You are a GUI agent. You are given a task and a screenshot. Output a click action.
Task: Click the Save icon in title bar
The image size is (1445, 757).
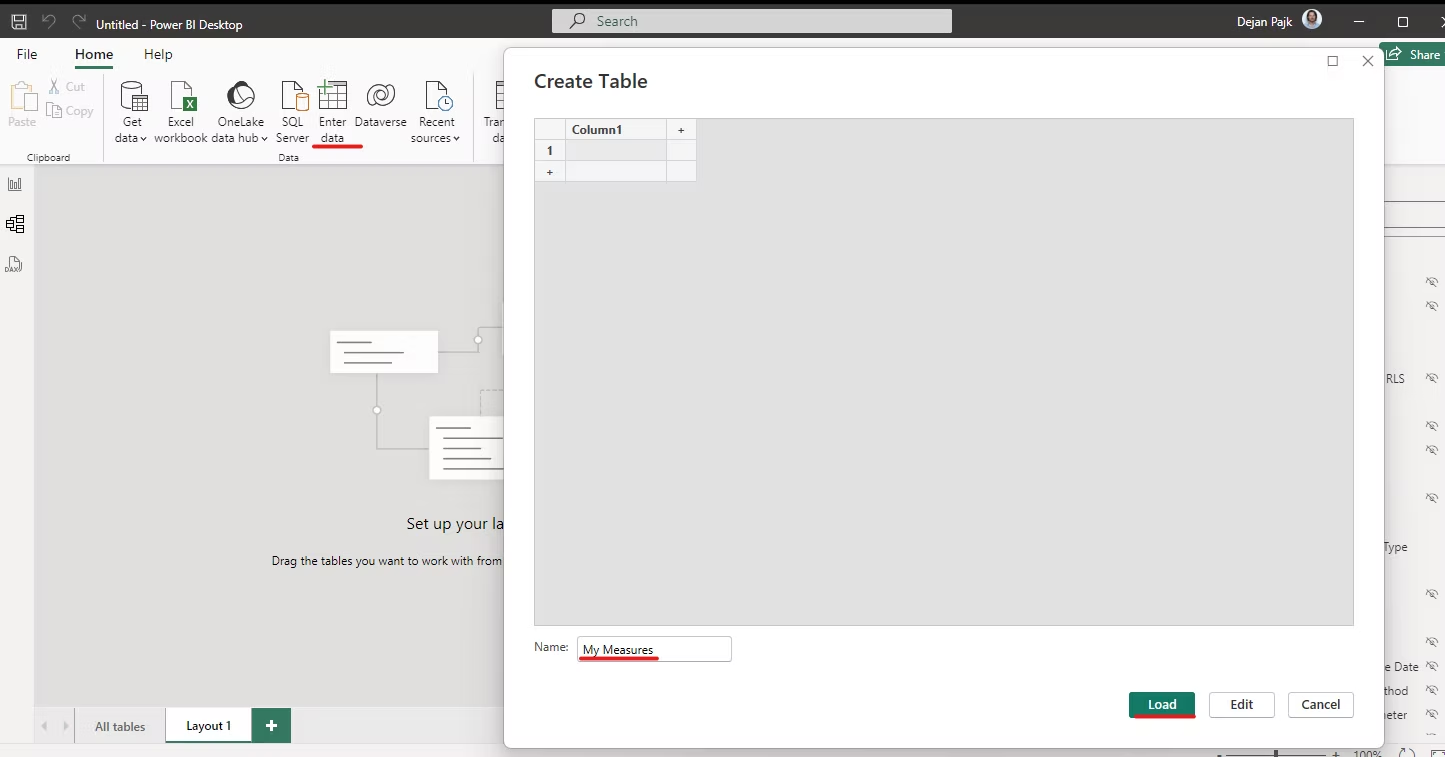tap(19, 21)
